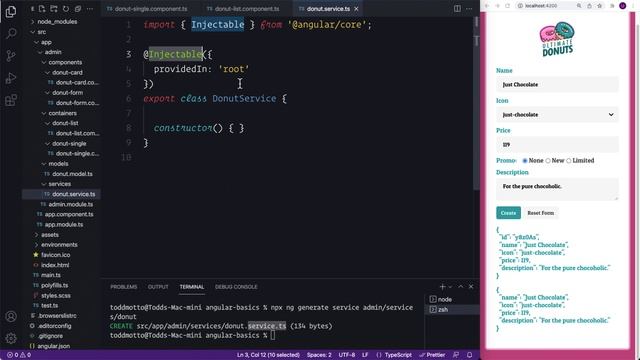Refresh the explorer file tree
The height and width of the screenshot is (360, 640).
point(66,9)
